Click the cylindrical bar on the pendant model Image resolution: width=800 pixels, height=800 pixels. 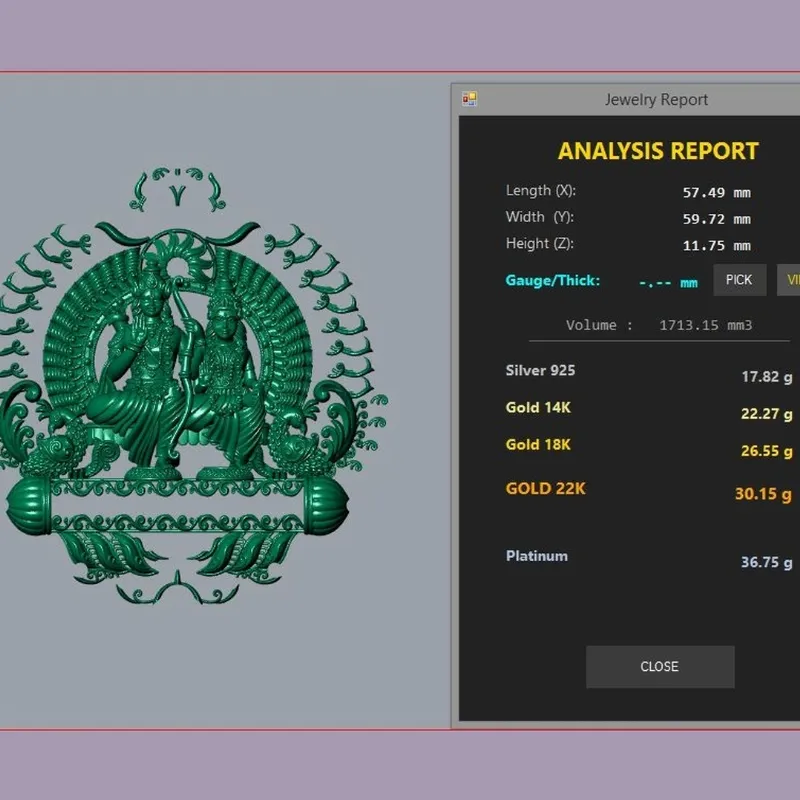tap(178, 507)
